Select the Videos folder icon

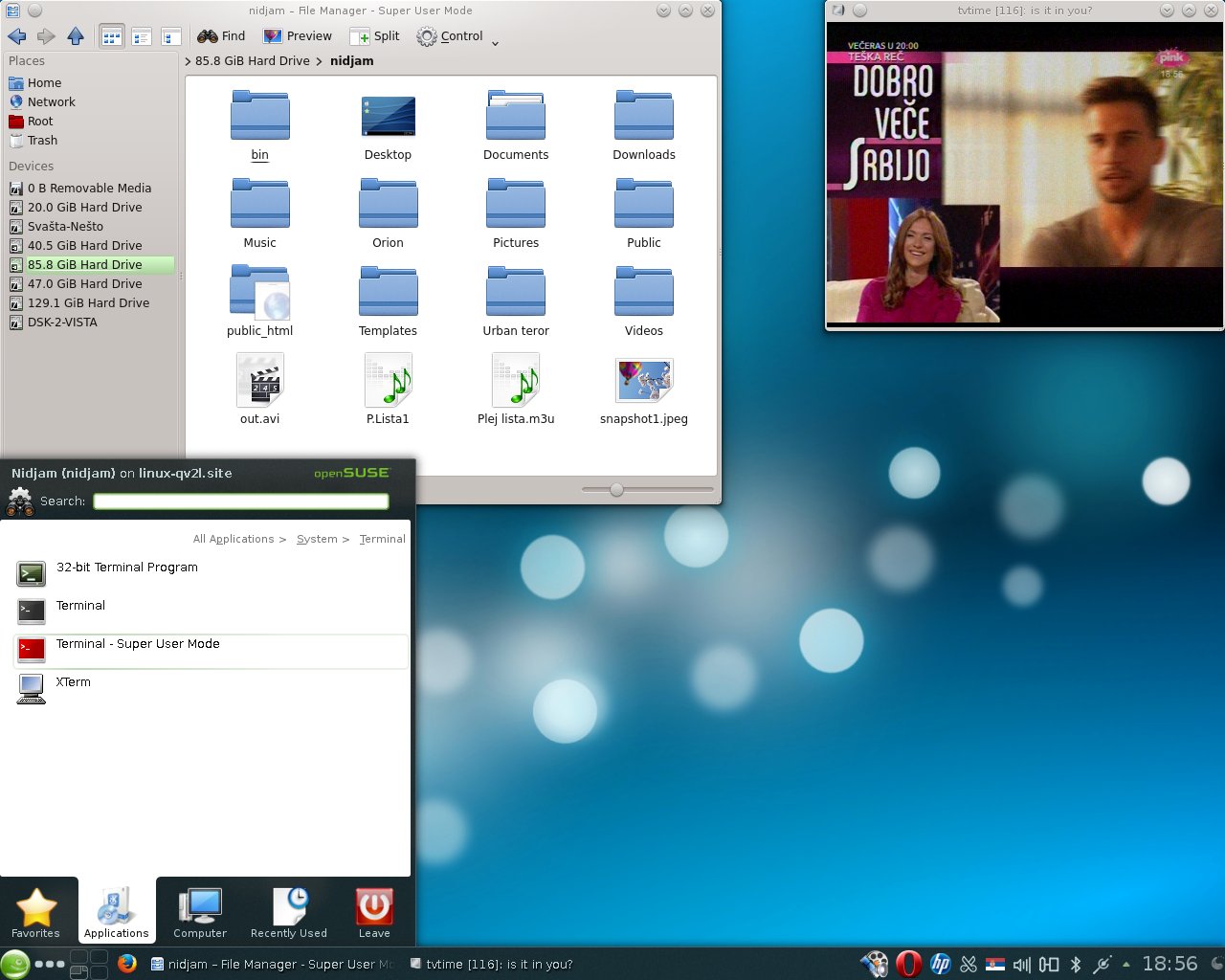(644, 291)
